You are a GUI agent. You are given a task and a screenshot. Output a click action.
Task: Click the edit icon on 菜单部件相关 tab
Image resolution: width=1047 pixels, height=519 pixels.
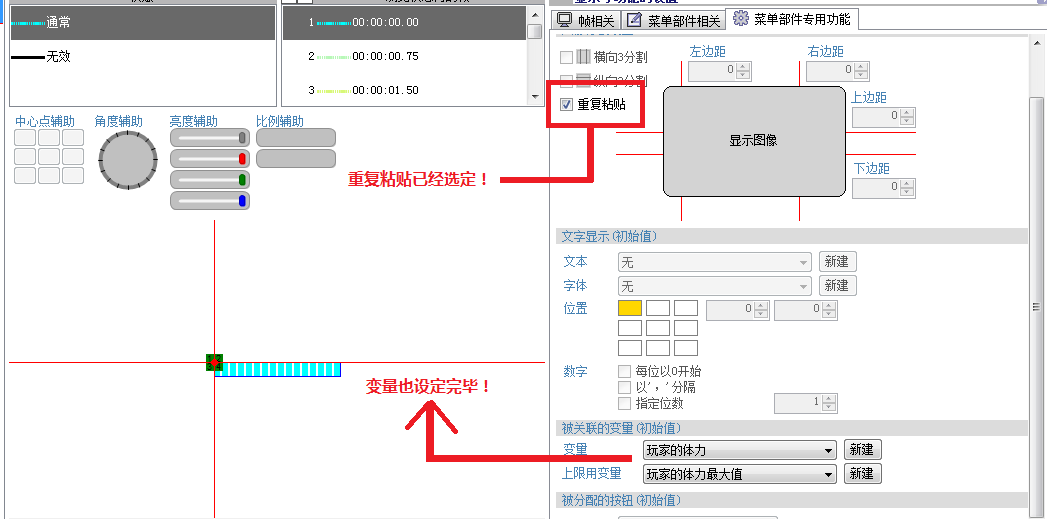(634, 20)
